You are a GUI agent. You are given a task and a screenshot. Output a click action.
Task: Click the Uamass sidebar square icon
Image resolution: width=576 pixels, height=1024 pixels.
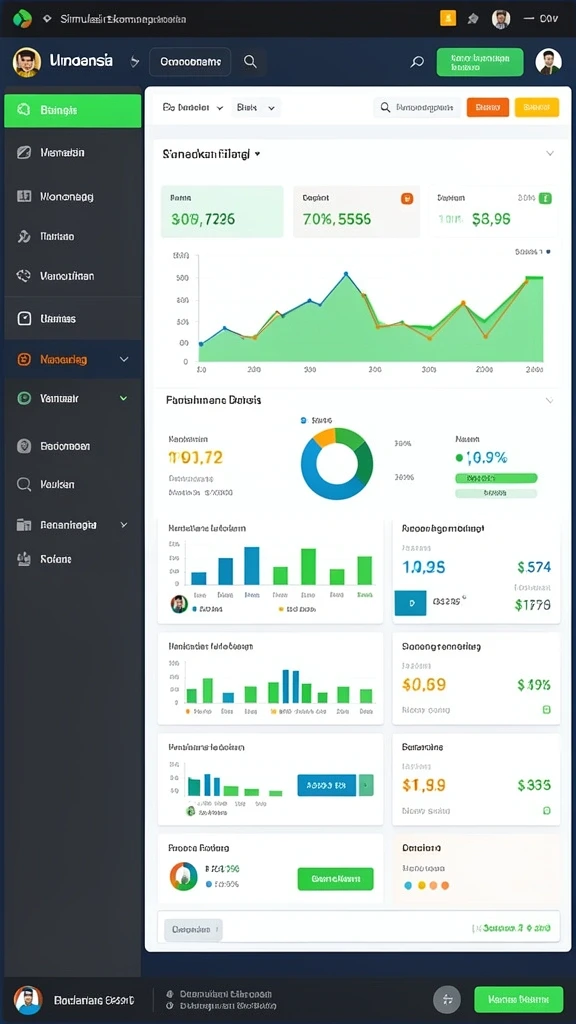click(x=24, y=319)
